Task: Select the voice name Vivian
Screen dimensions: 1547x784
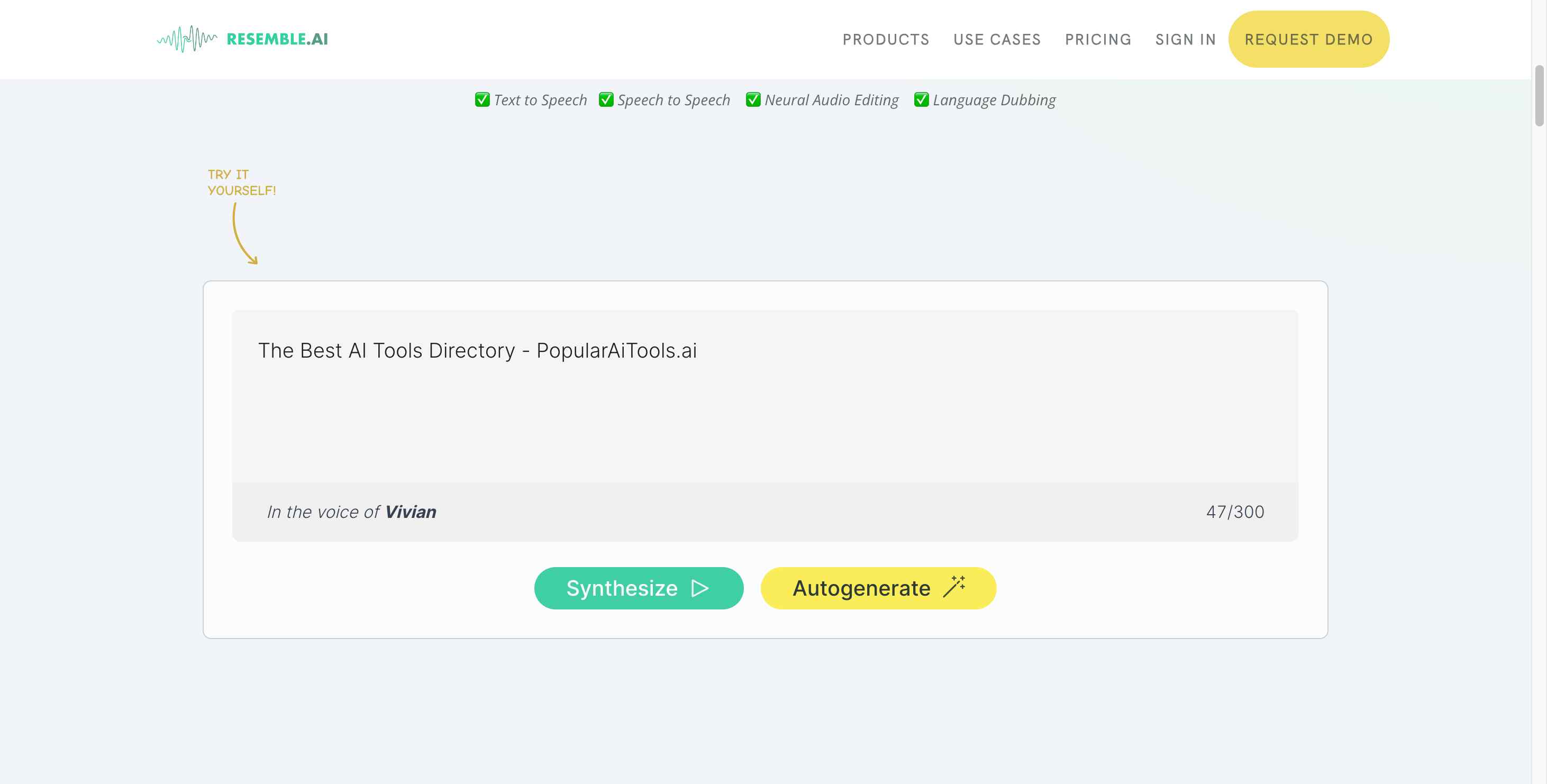Action: [x=411, y=512]
